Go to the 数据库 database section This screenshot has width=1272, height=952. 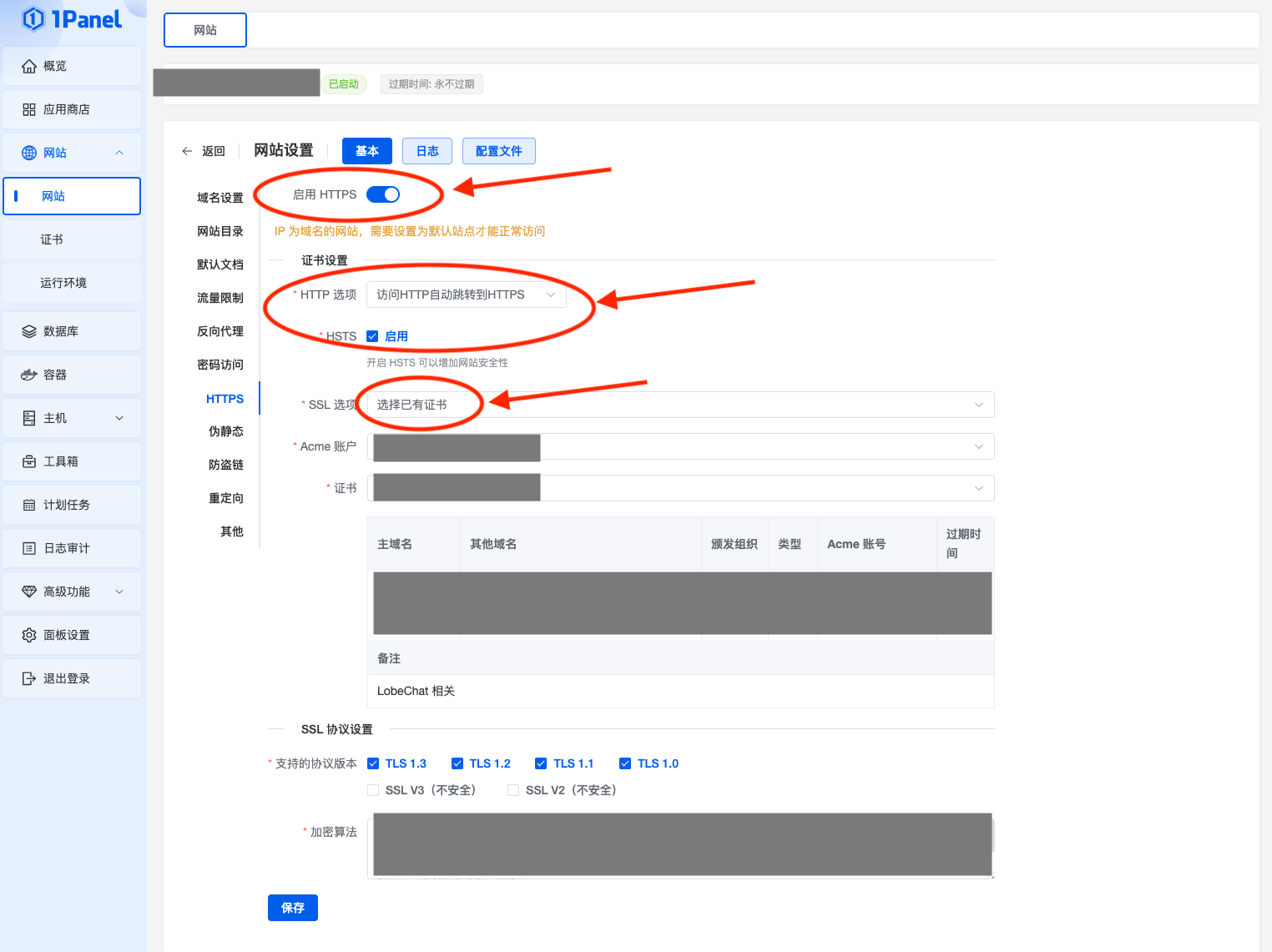pos(61,330)
